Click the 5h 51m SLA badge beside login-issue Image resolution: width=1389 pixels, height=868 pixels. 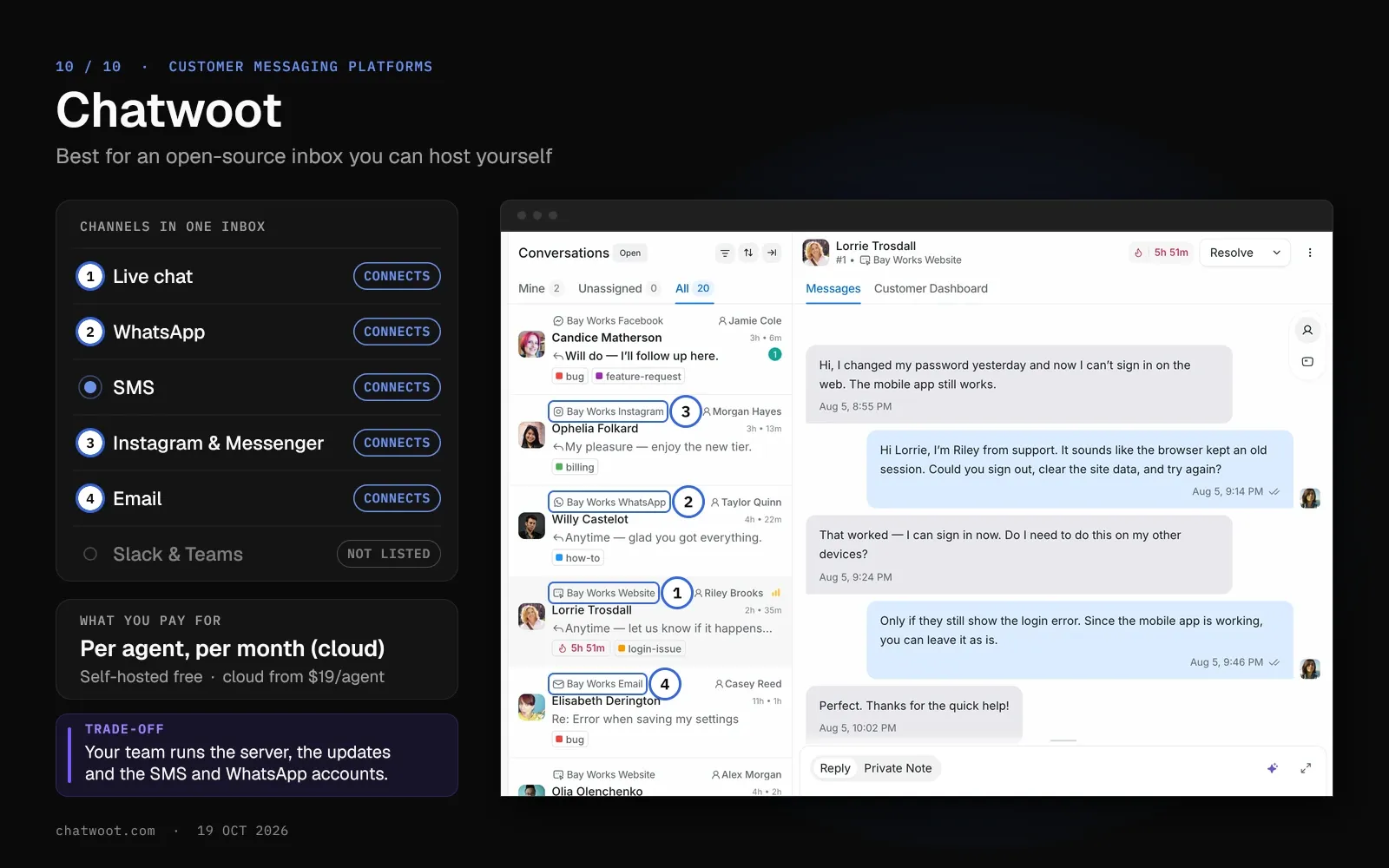click(x=581, y=648)
